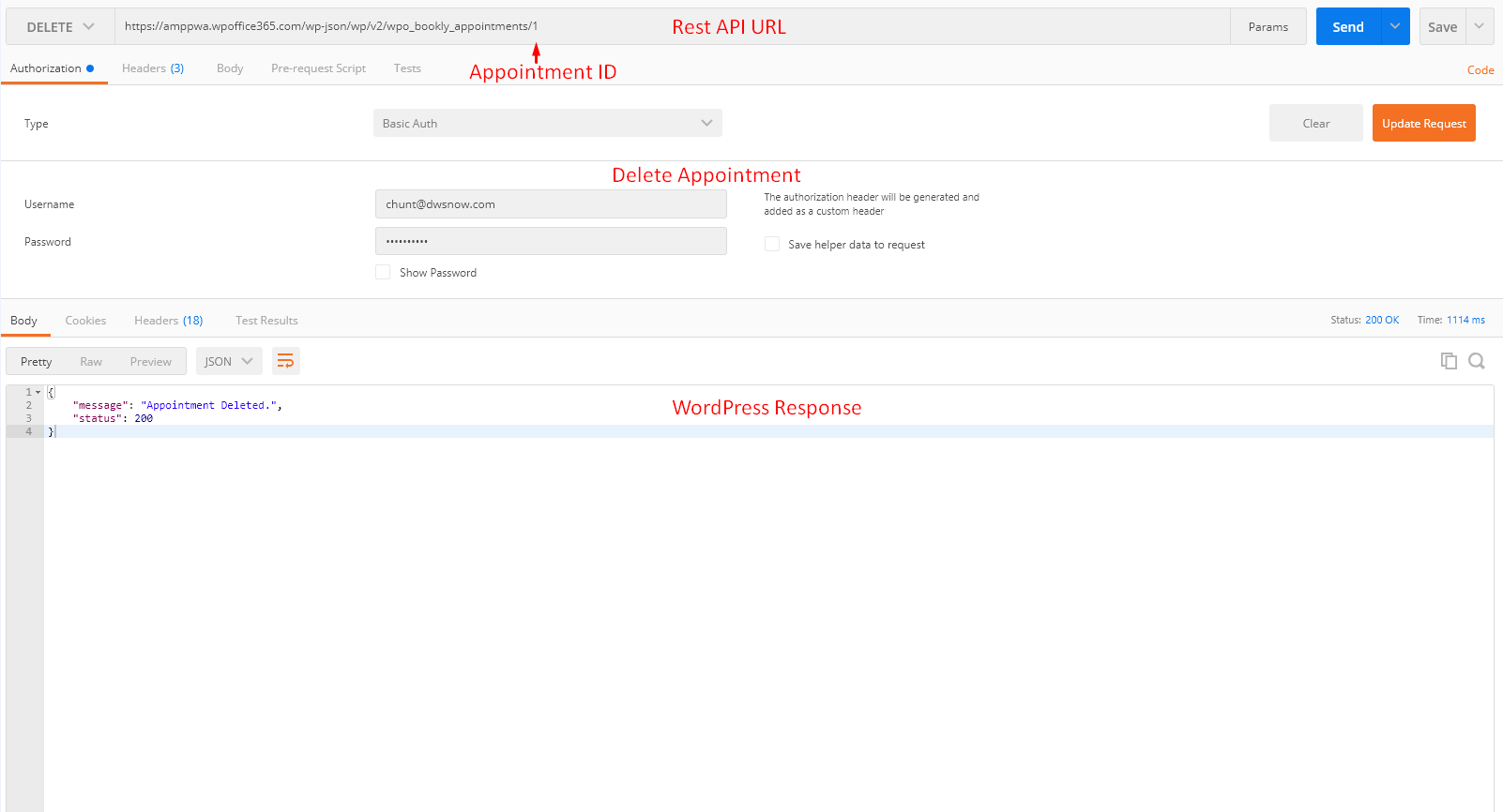This screenshot has height=812, width=1503.
Task: Click the "status": 200 line
Action: [113, 418]
